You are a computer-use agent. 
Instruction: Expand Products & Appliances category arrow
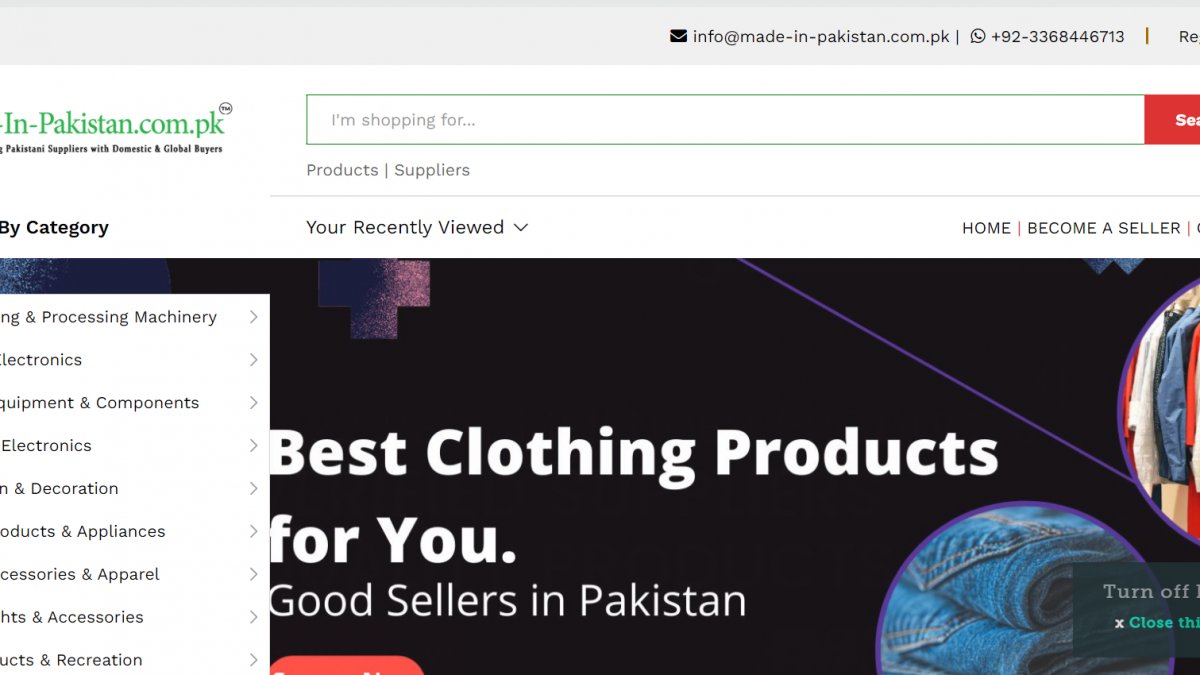click(254, 532)
